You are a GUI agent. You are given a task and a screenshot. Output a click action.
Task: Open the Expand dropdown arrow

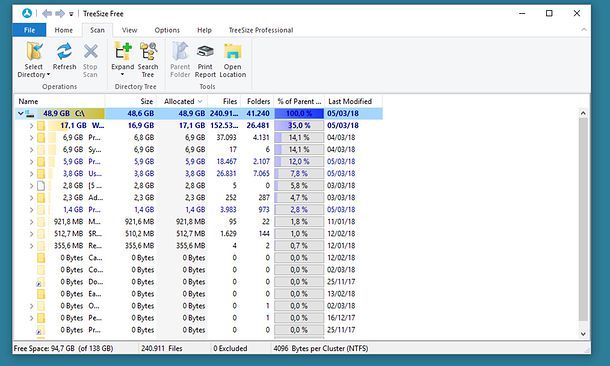[x=123, y=75]
